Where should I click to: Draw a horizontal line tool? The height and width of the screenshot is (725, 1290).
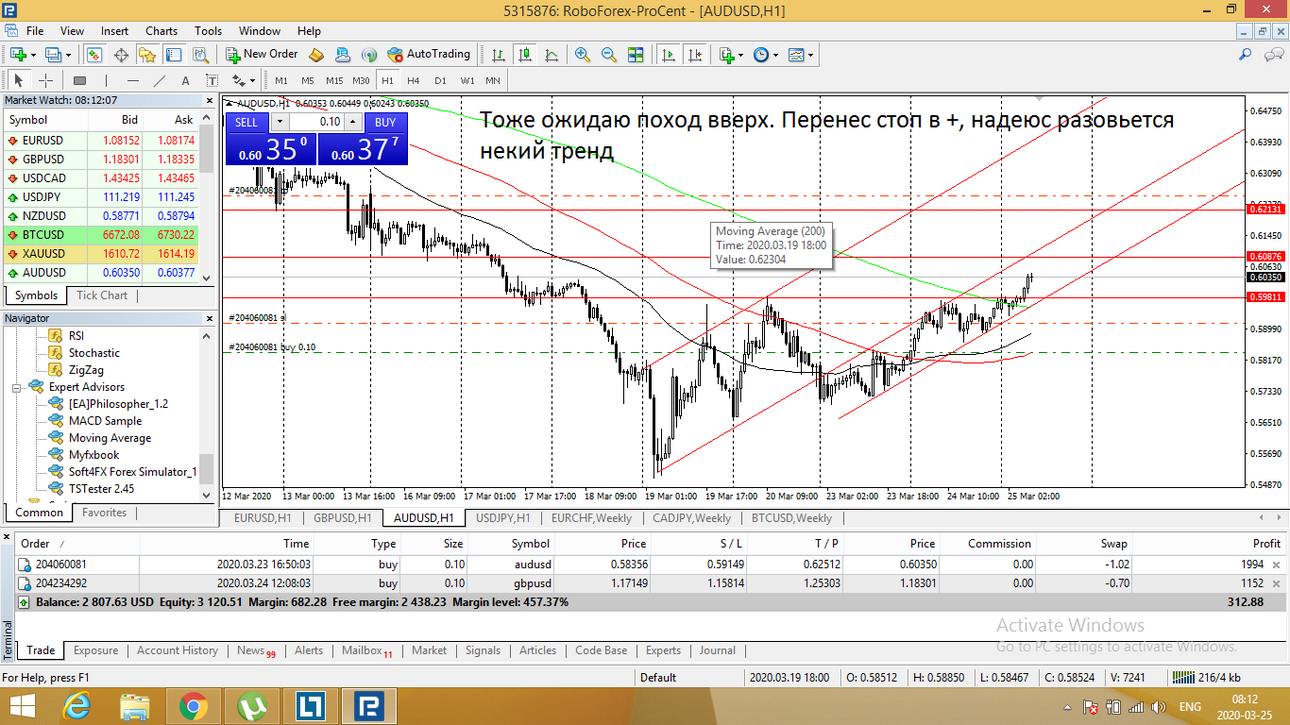click(132, 80)
